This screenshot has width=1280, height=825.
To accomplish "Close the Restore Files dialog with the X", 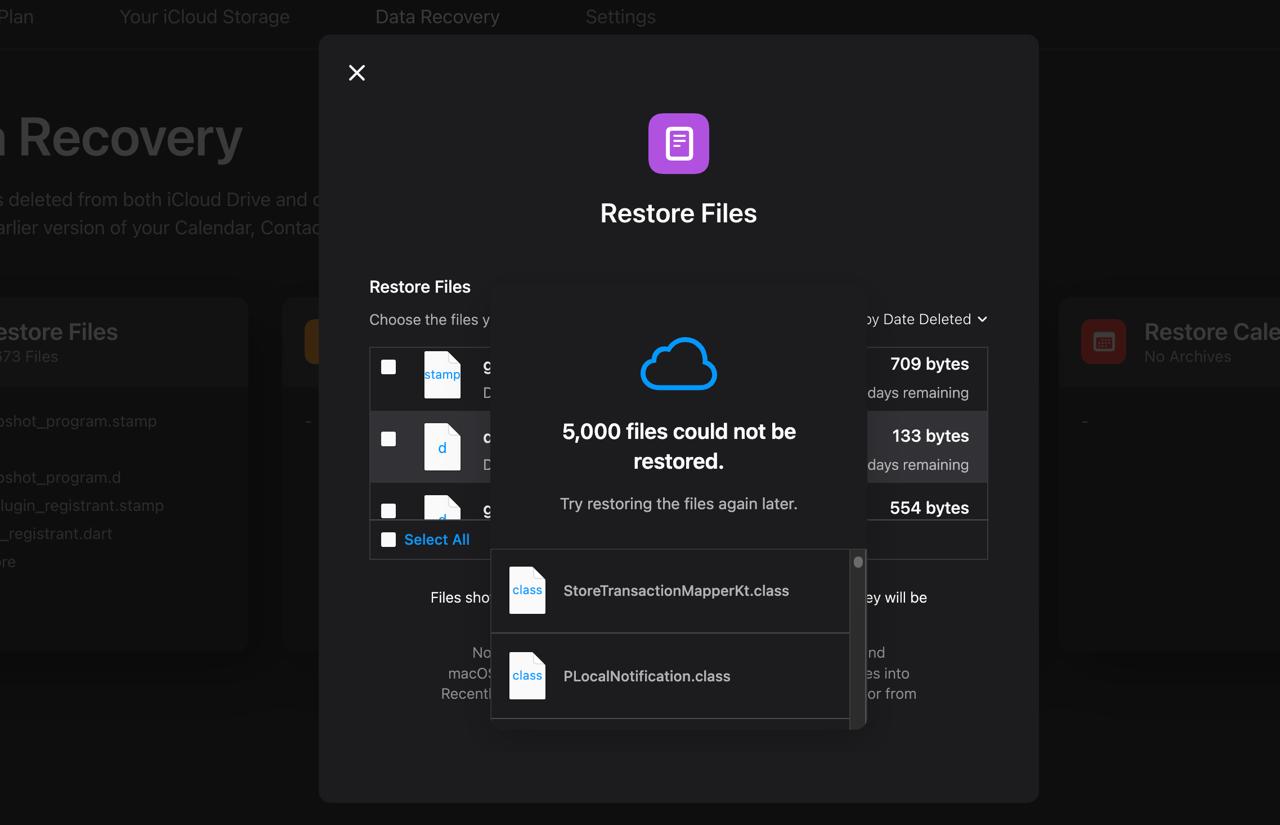I will (357, 73).
